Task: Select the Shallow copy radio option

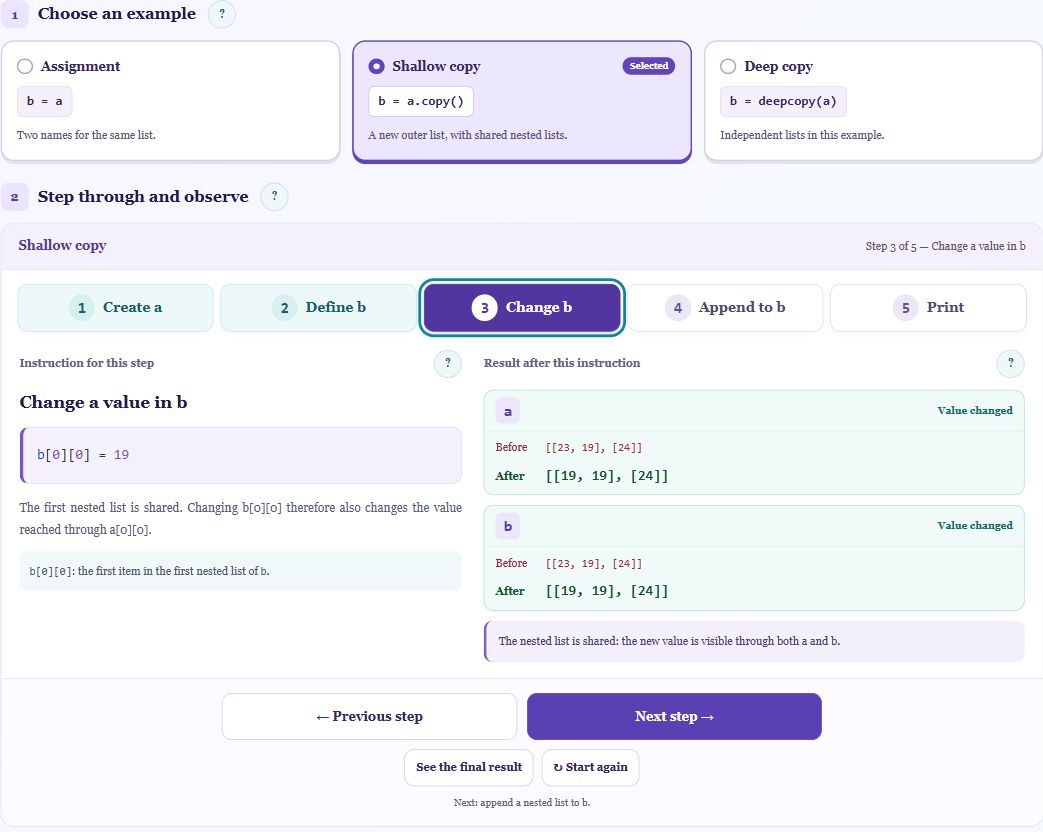Action: coord(376,67)
